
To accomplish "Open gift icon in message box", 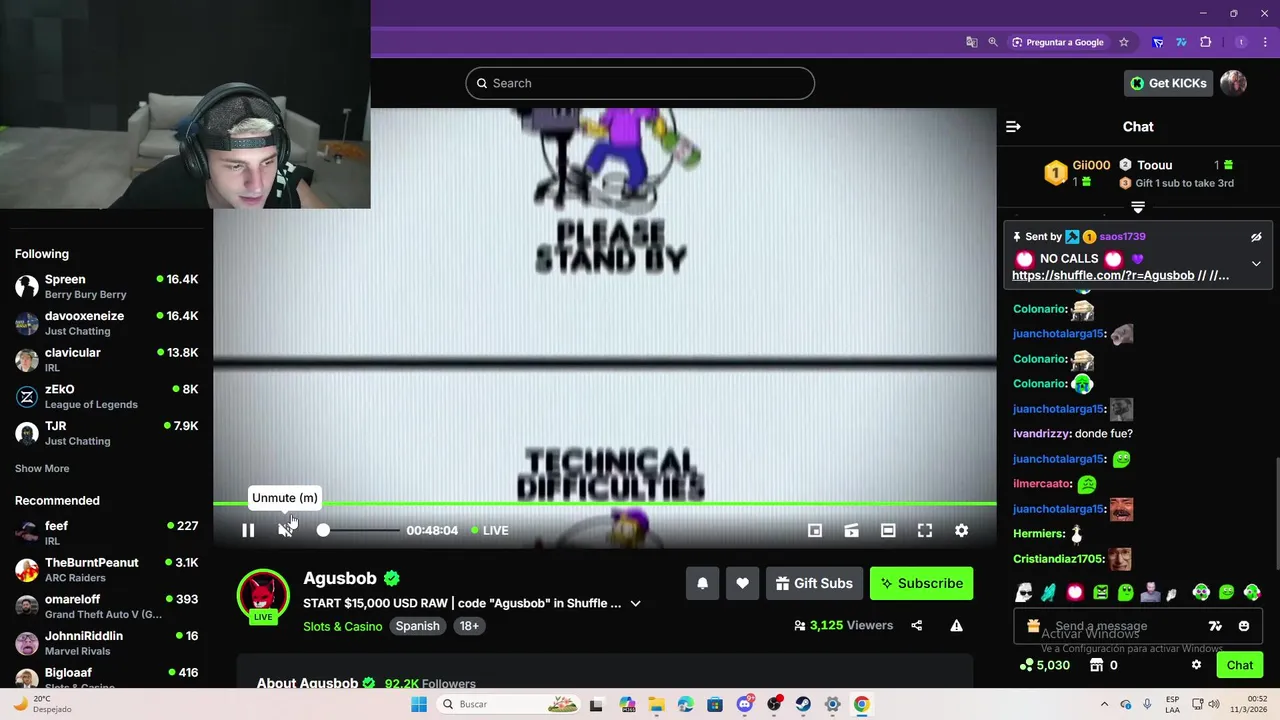I will pyautogui.click(x=1033, y=626).
